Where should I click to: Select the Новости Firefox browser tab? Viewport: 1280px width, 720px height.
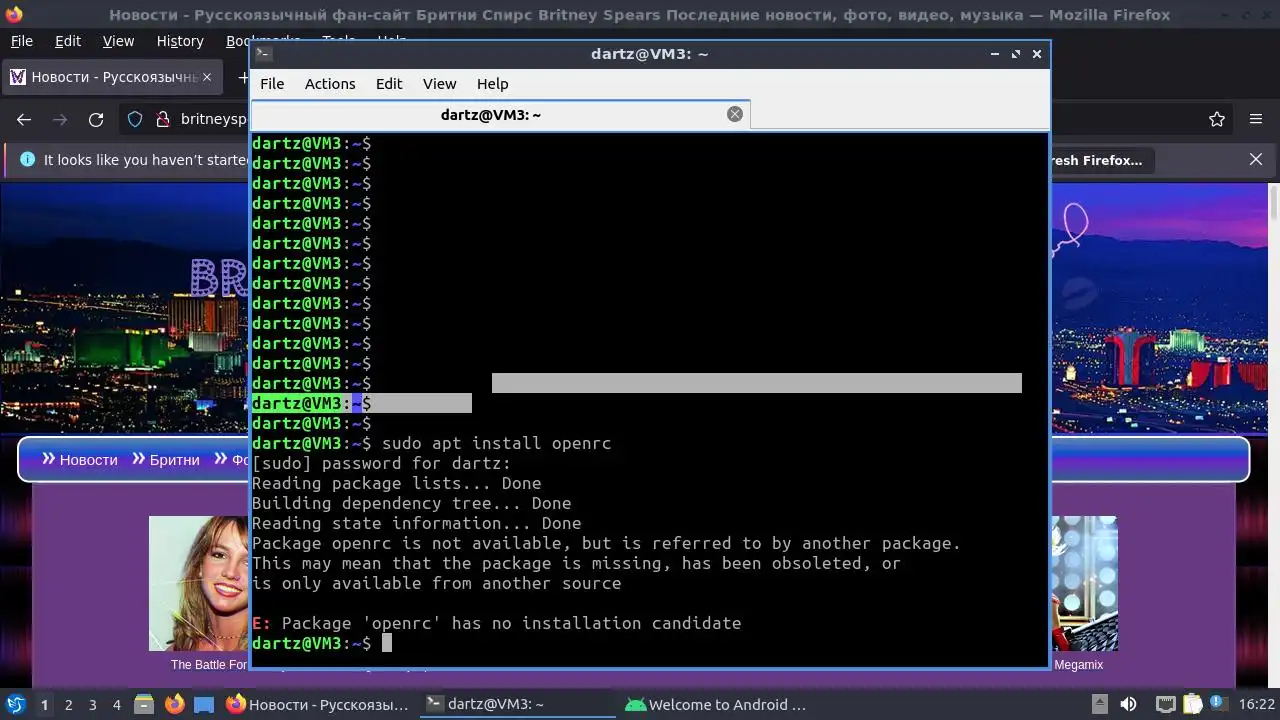[x=110, y=77]
